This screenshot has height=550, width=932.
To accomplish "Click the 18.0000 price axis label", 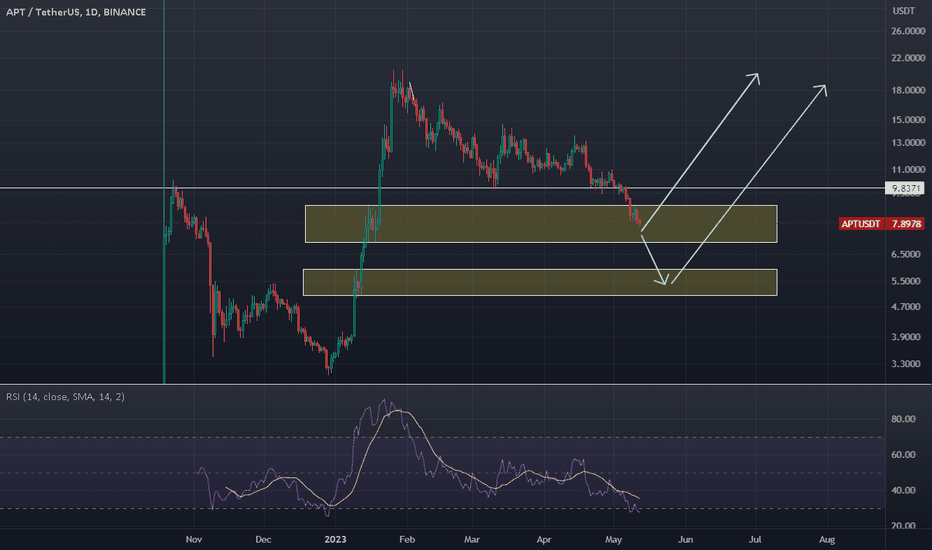I will (x=908, y=90).
